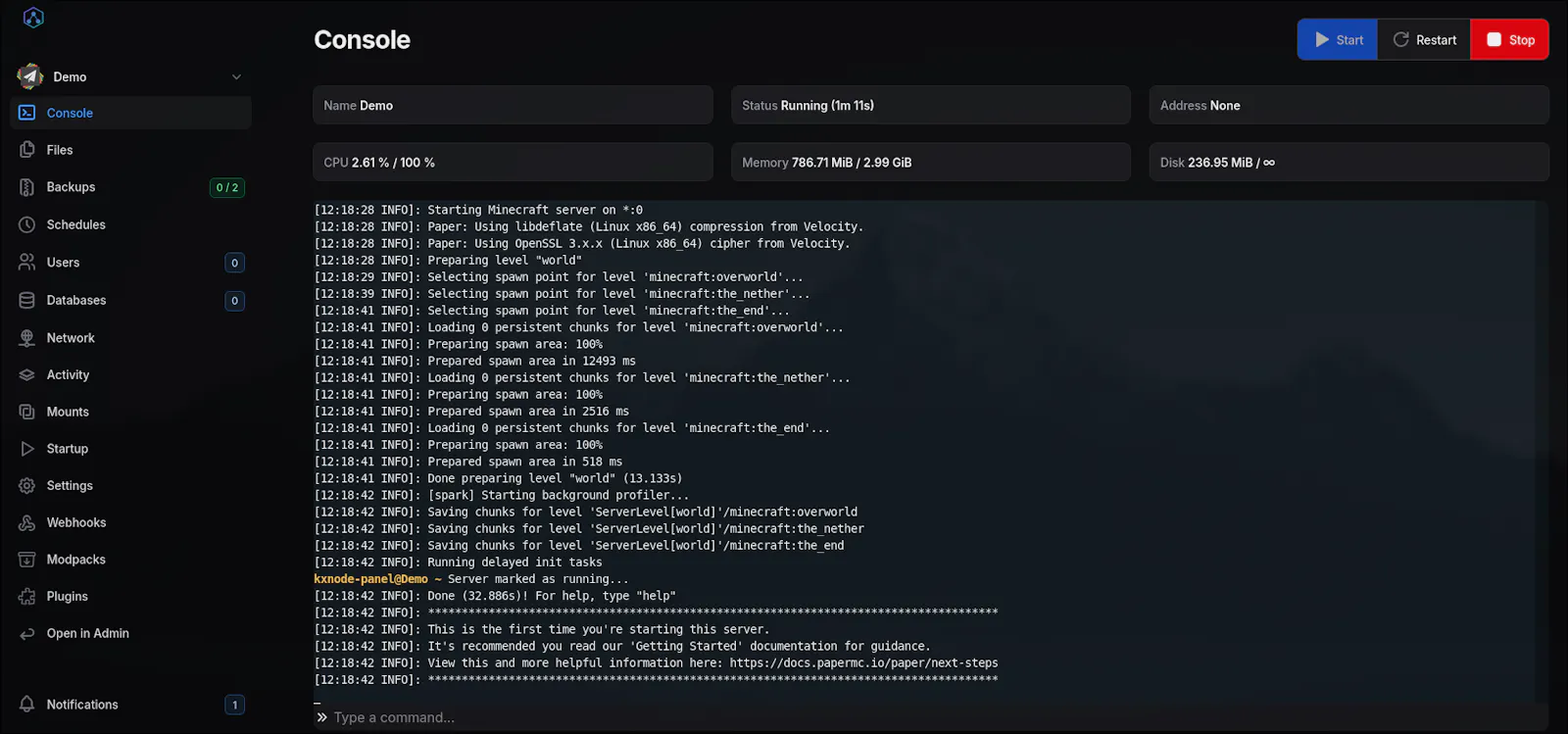Click the Name Demo info card
The image size is (1568, 734).
(513, 105)
